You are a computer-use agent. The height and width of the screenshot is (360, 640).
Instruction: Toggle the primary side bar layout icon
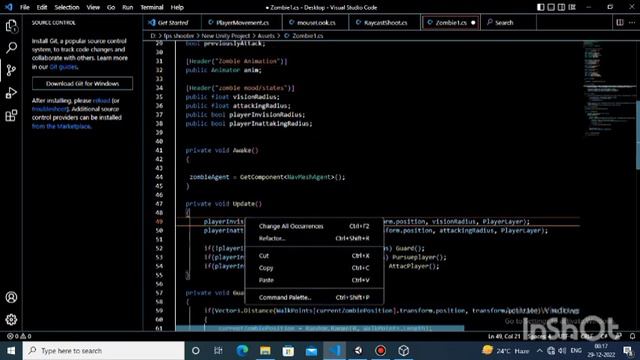point(540,7)
